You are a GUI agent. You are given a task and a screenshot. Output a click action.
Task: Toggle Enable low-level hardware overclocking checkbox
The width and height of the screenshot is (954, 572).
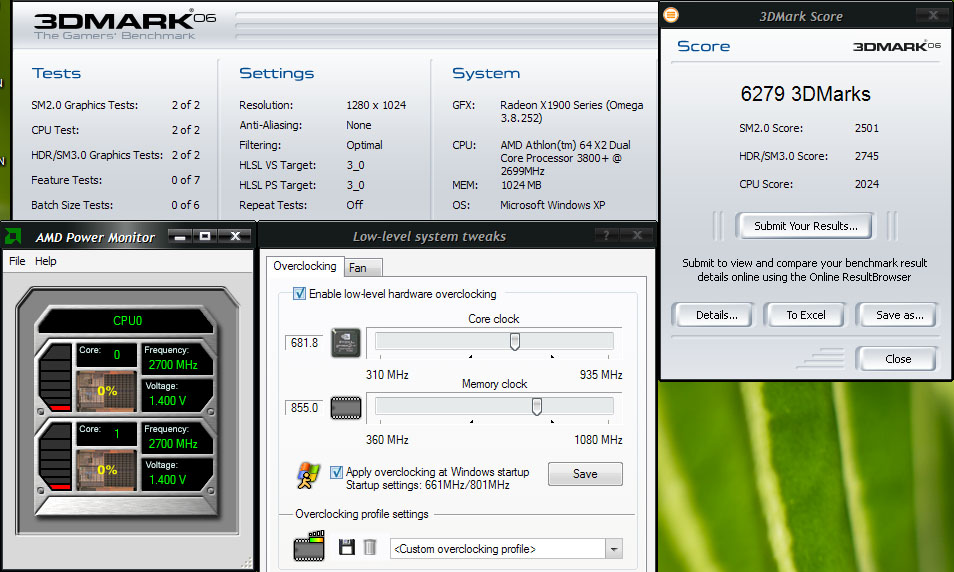click(299, 294)
